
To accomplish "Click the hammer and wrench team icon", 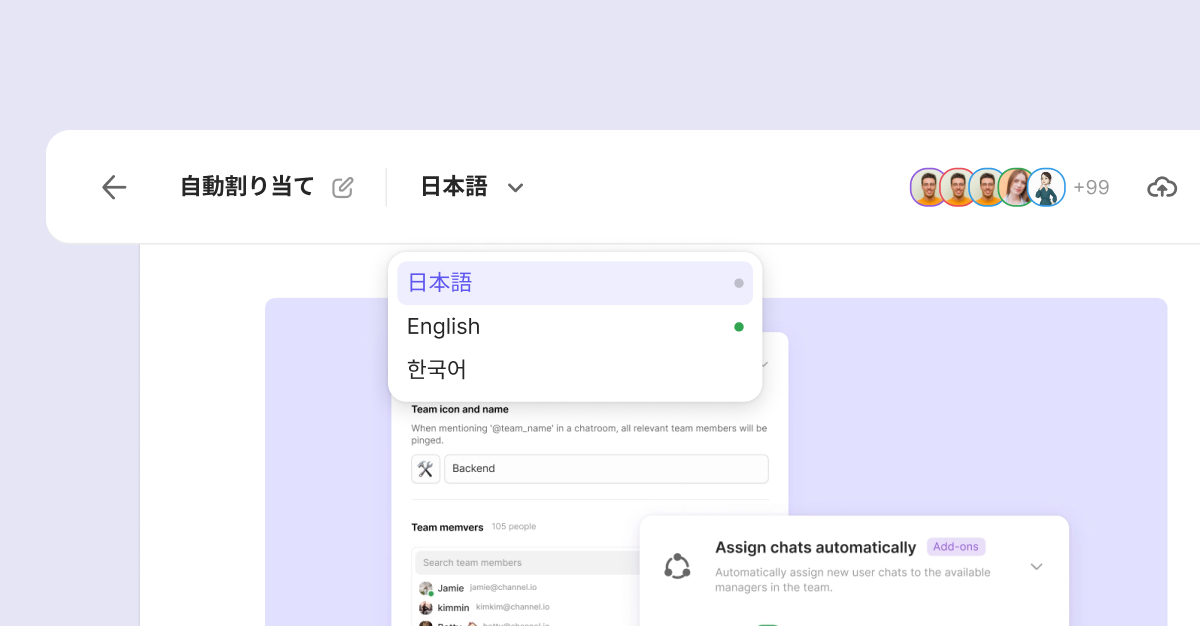I will click(x=425, y=469).
